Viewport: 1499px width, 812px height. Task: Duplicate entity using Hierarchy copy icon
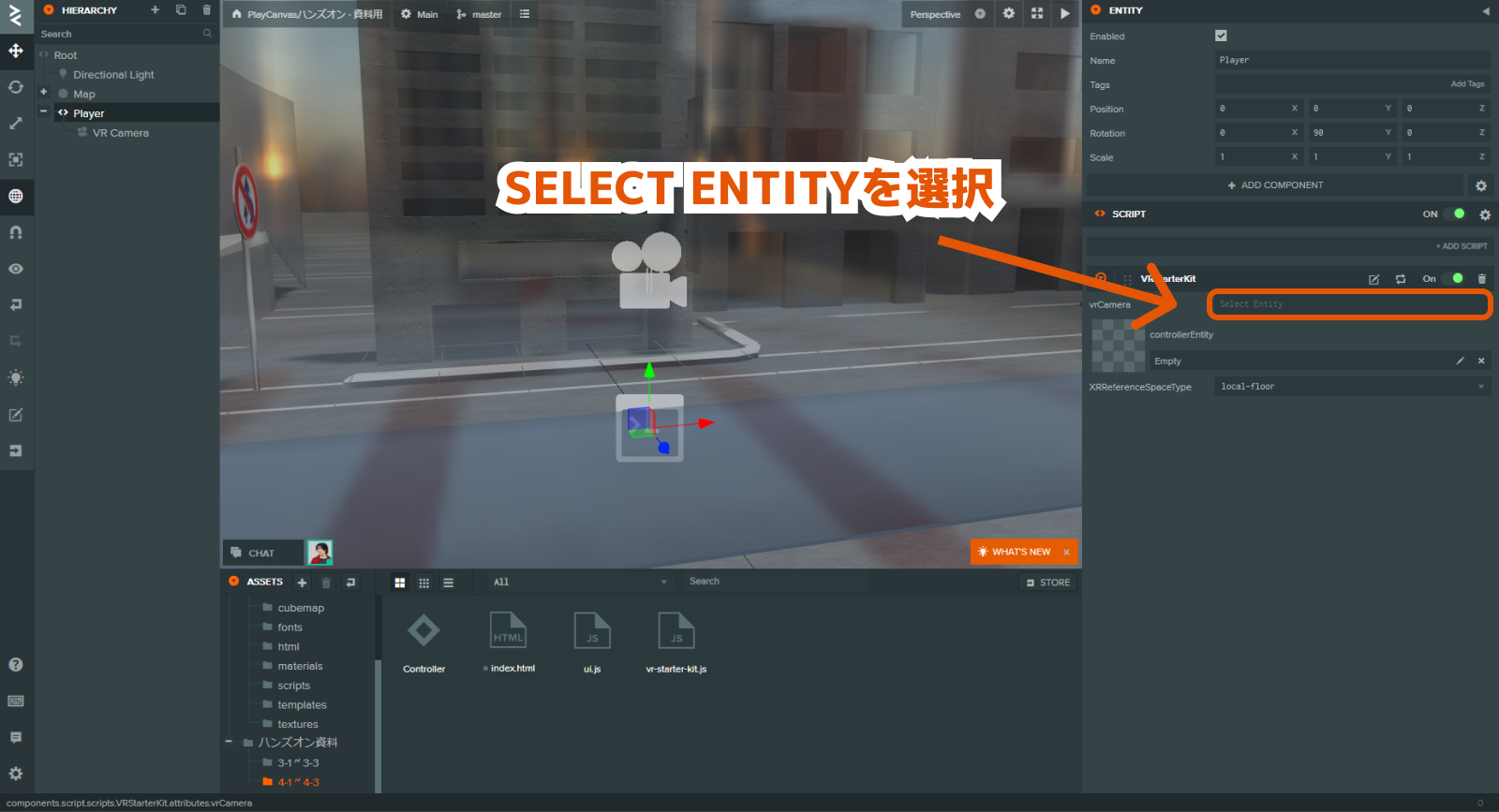pyautogui.click(x=181, y=10)
